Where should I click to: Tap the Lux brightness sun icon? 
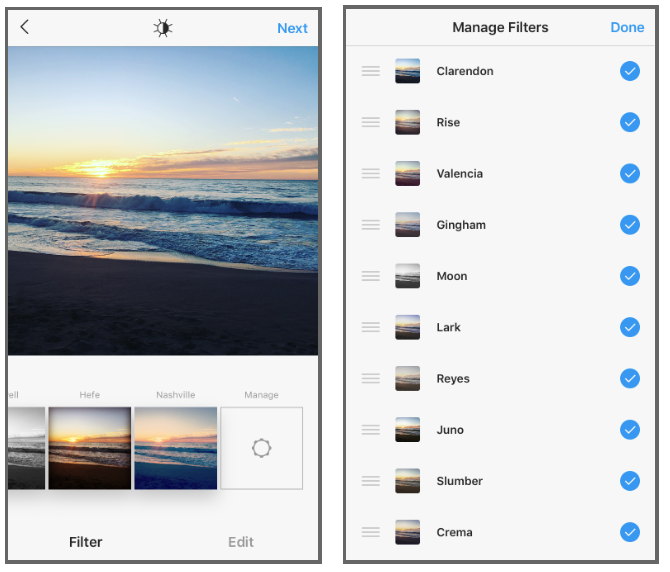pyautogui.click(x=163, y=28)
